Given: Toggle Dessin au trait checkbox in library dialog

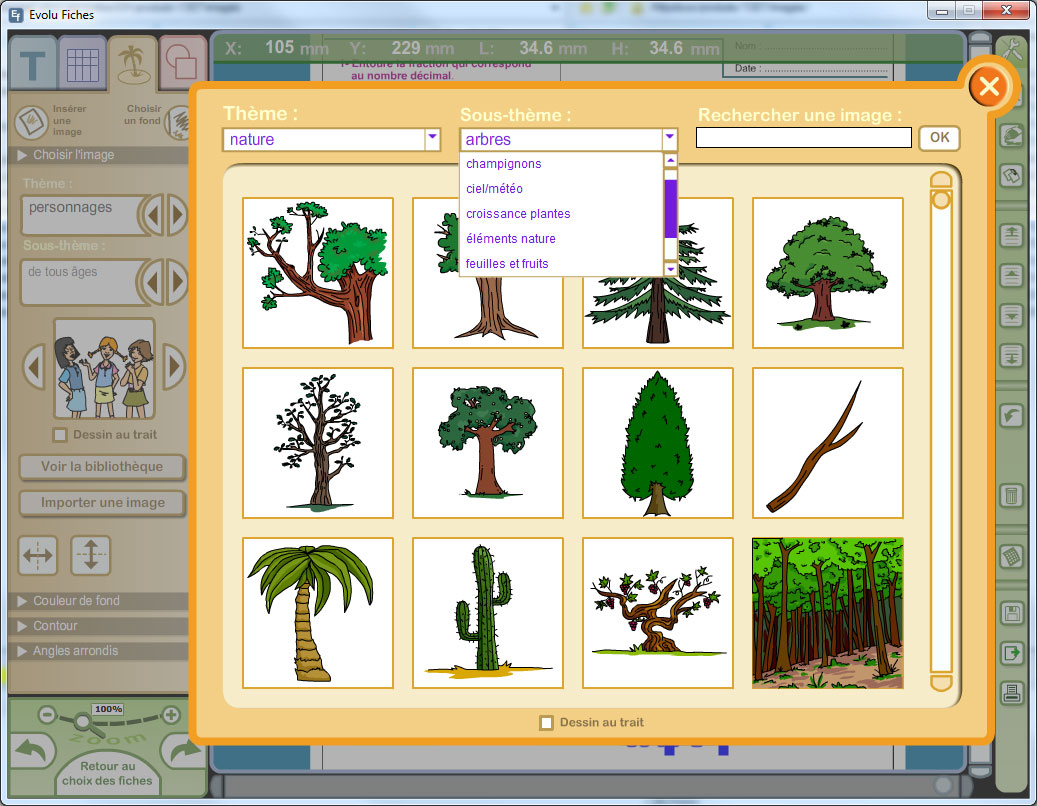Looking at the screenshot, I should pyautogui.click(x=546, y=722).
